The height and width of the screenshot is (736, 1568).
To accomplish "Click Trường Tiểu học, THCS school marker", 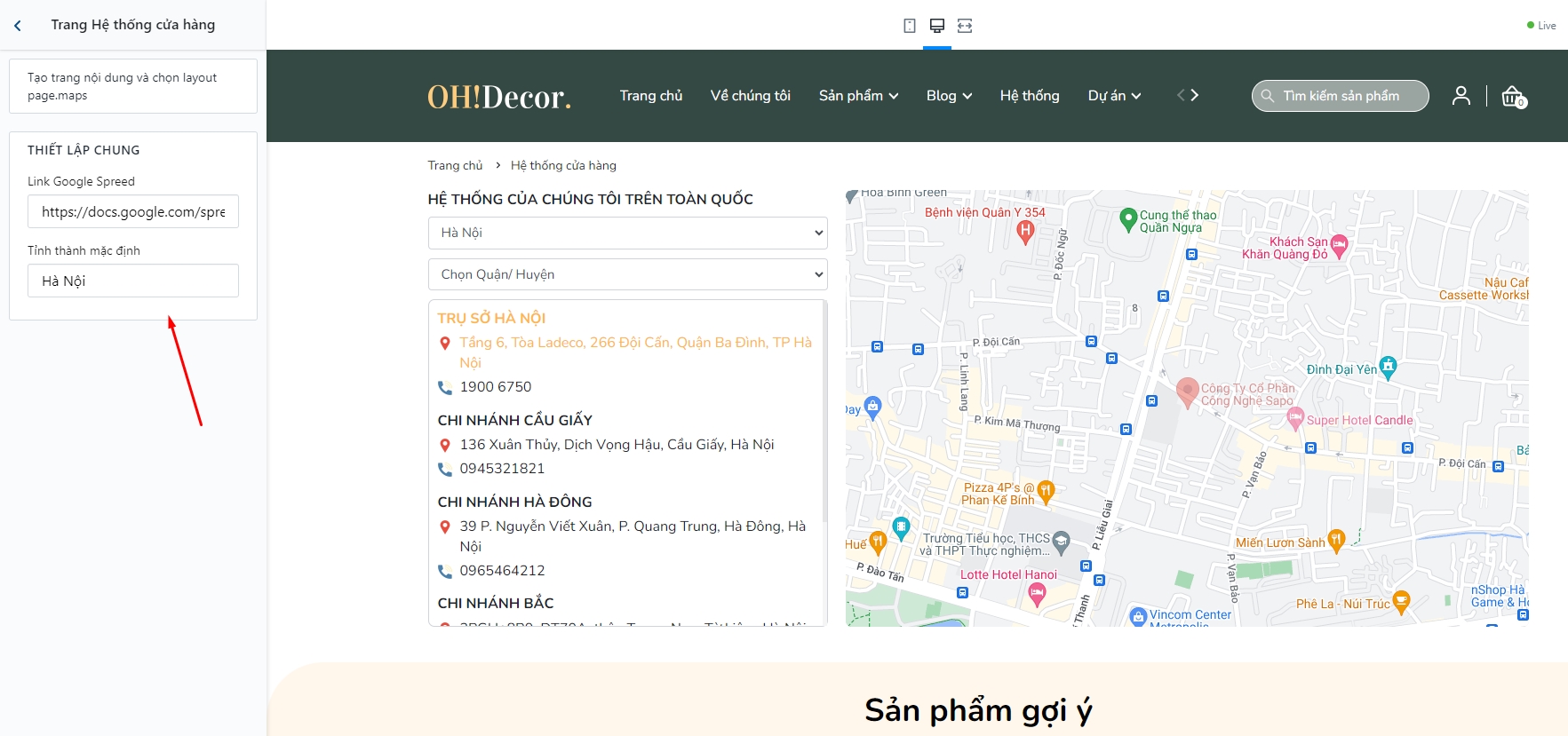I will pyautogui.click(x=1061, y=541).
